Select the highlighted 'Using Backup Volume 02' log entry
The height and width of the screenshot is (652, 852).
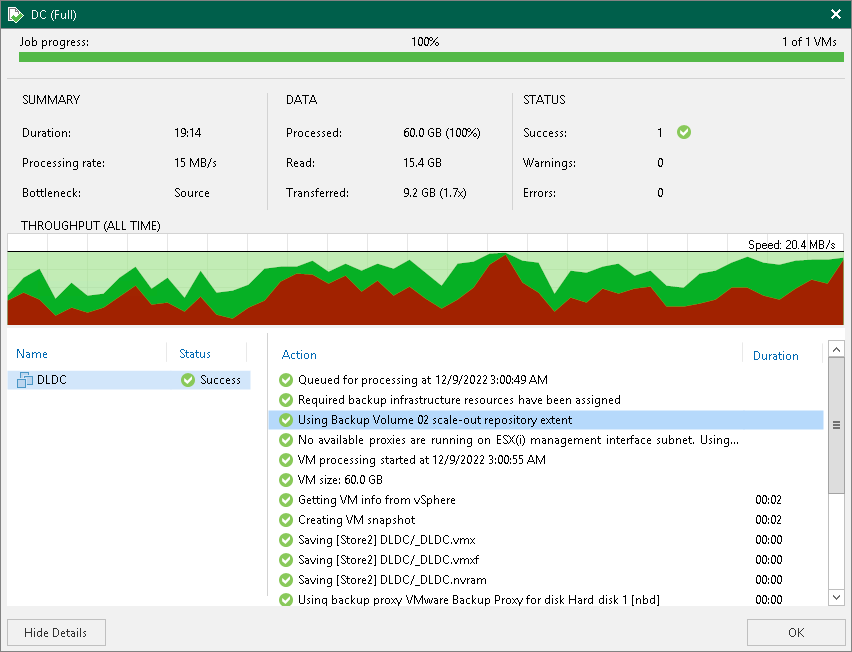click(450, 420)
